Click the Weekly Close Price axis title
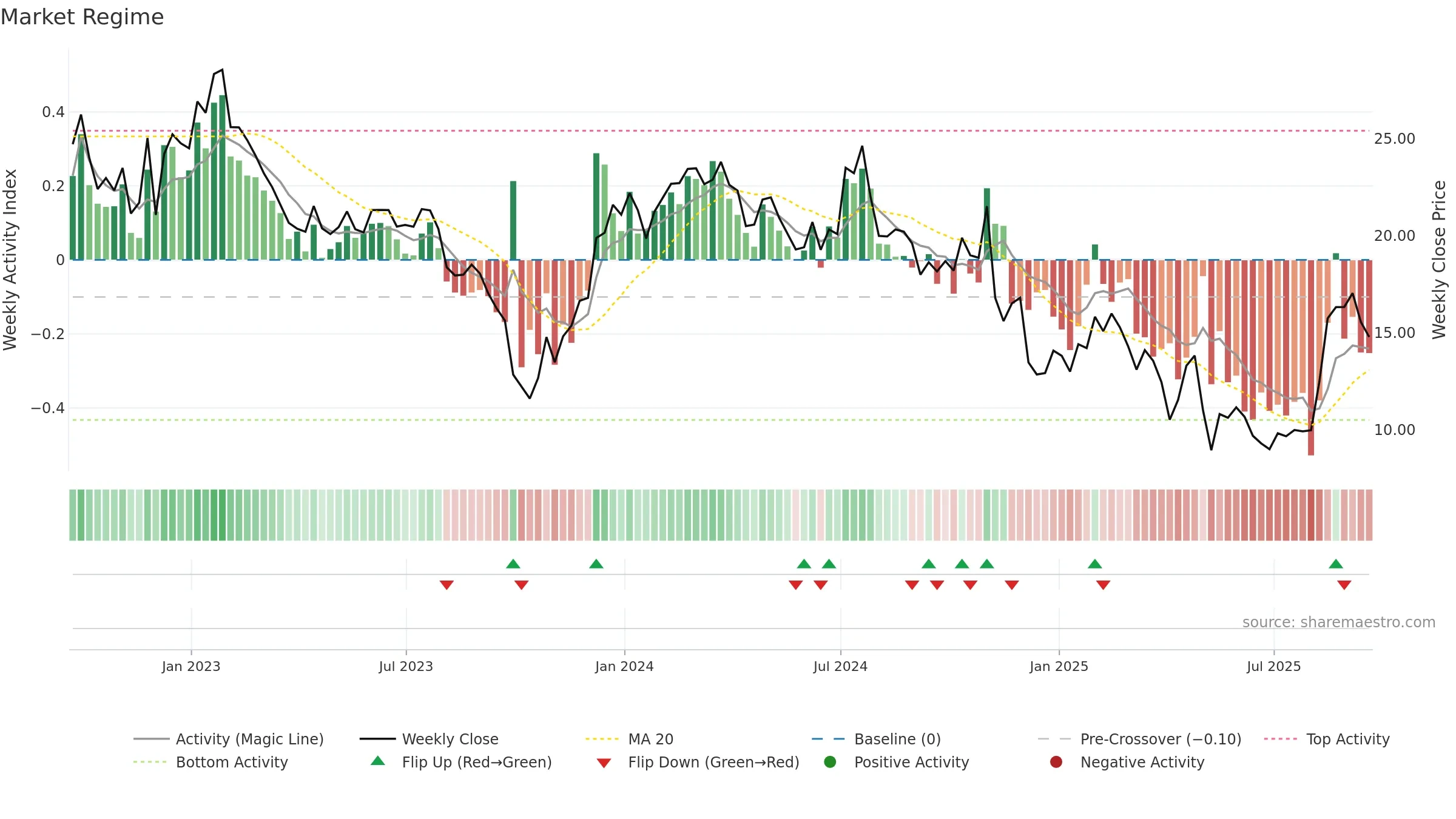The height and width of the screenshot is (819, 1456). (1438, 260)
